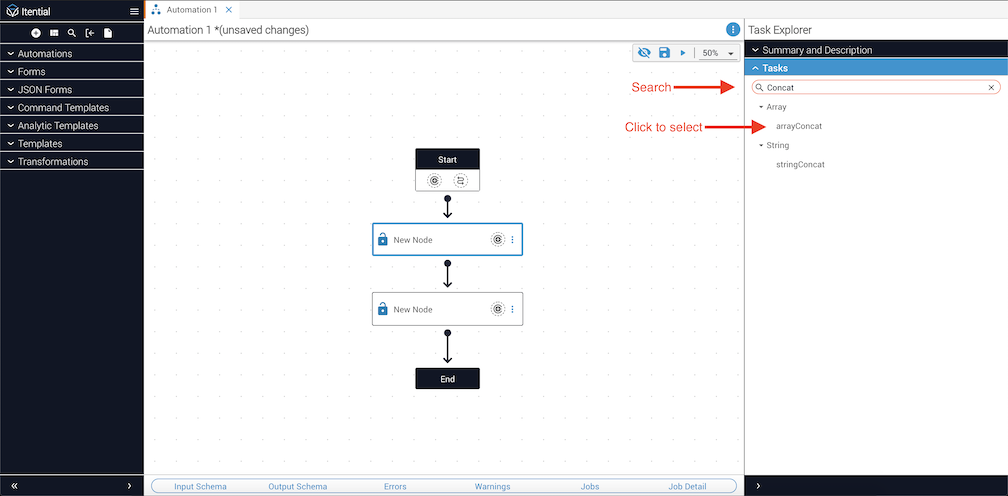
Task: Collapse Task Explorer with bottom chevron
Action: coord(758,486)
